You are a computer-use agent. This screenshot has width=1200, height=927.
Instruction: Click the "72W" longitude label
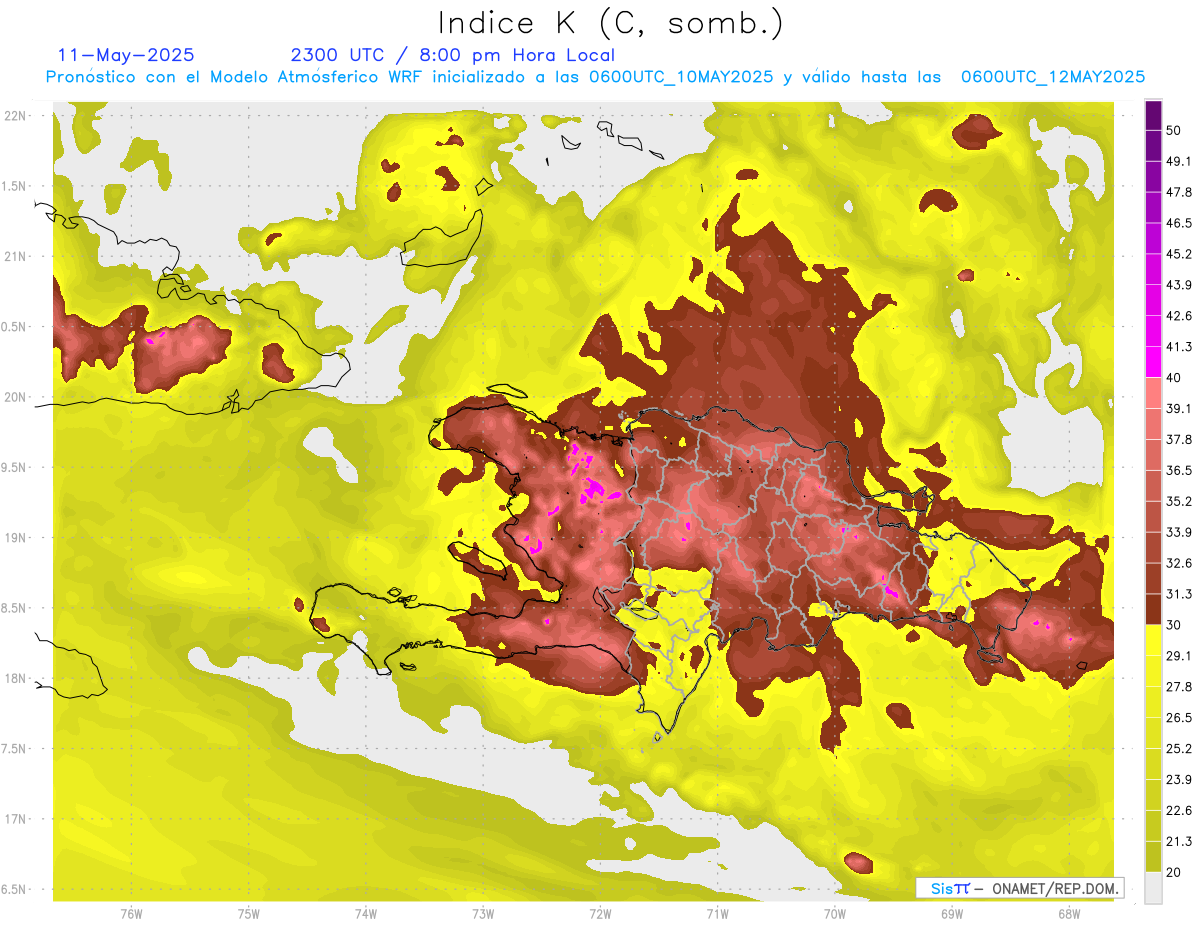tap(600, 914)
